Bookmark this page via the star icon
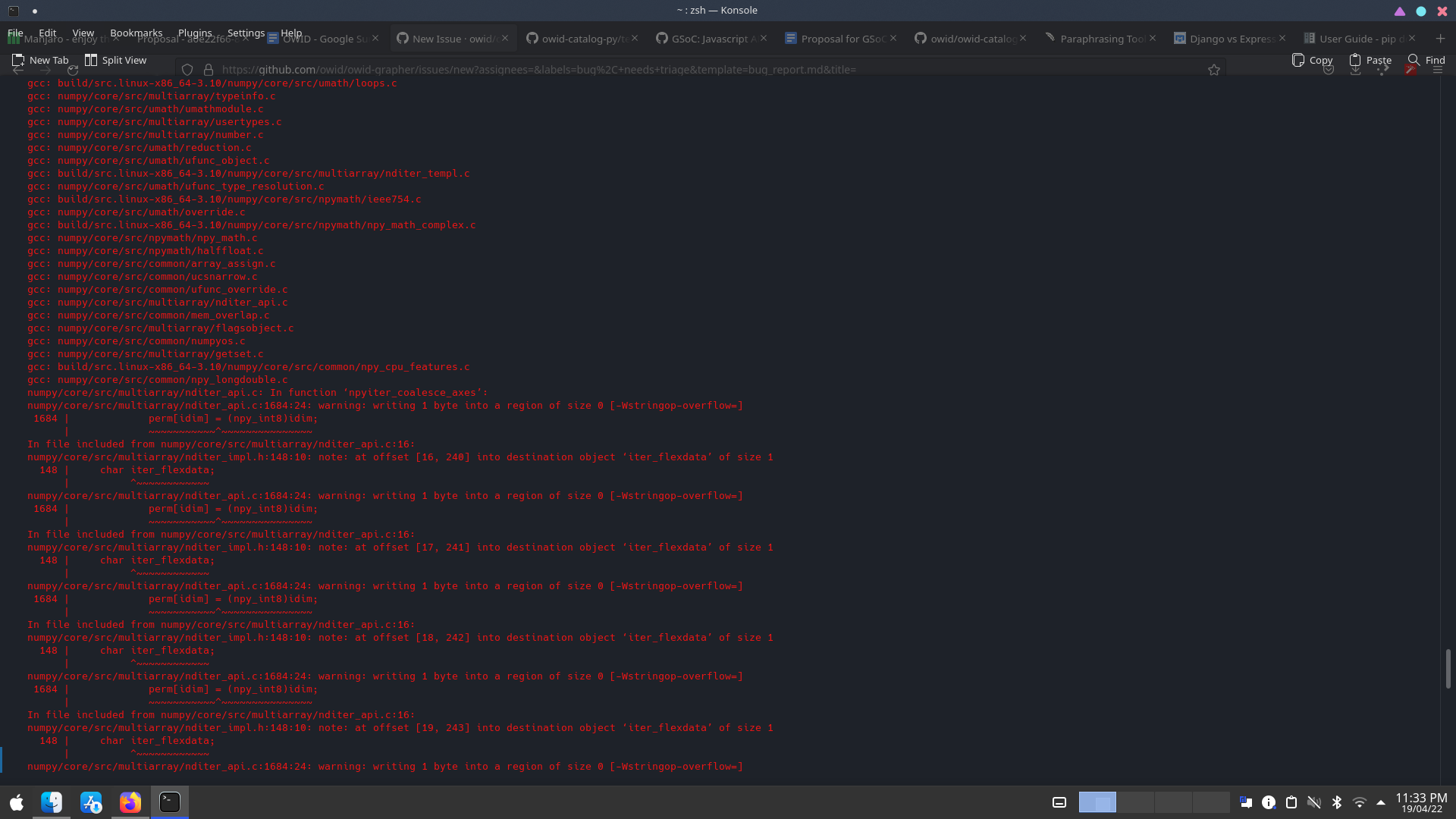Viewport: 1456px width, 819px height. click(1214, 69)
